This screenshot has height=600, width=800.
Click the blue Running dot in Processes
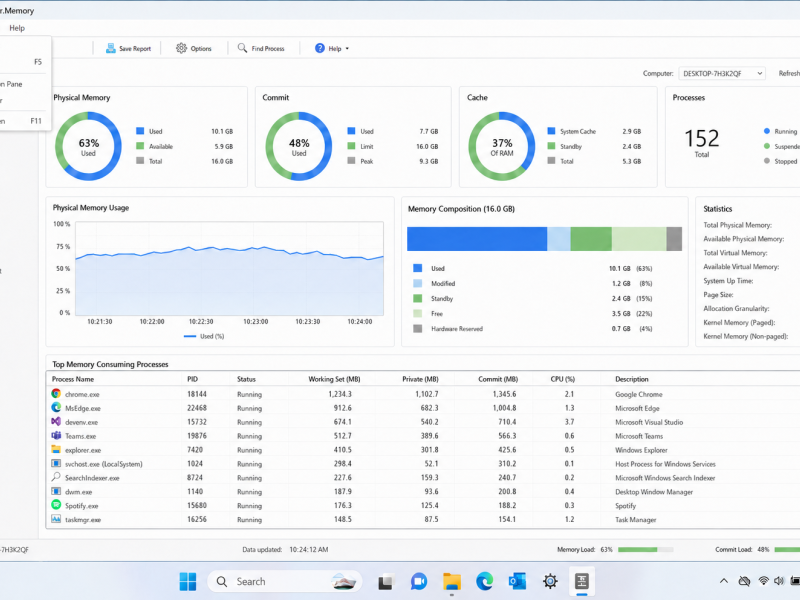(766, 131)
